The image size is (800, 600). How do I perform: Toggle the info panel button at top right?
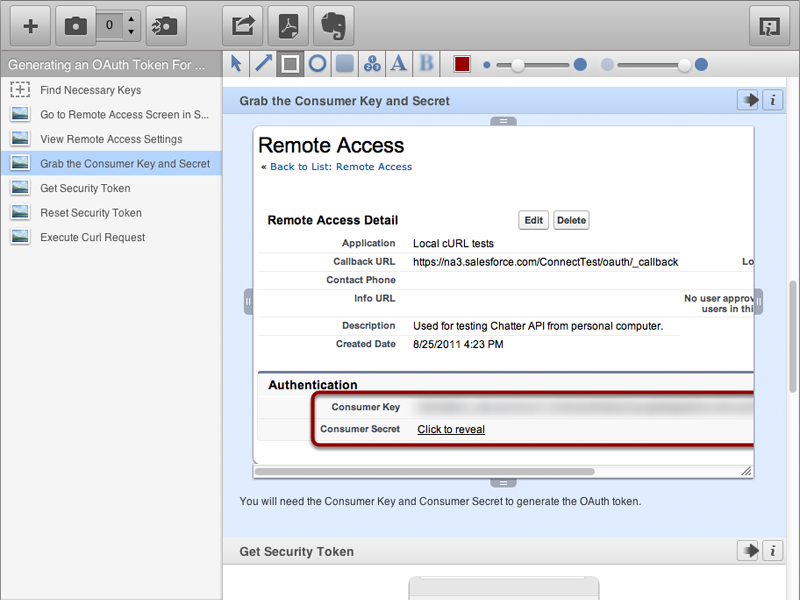click(769, 26)
